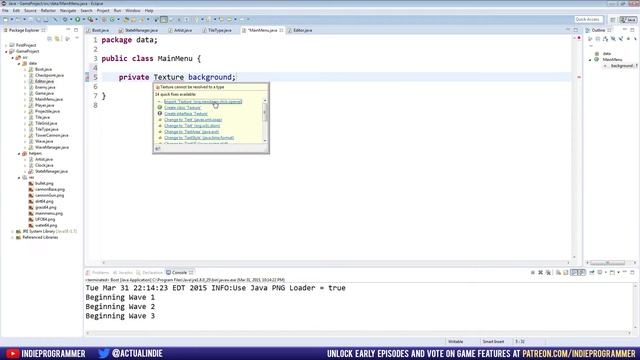Screen dimensions: 640x360
Task: Select MainMenu.java in Package Explorer
Action: (49, 99)
